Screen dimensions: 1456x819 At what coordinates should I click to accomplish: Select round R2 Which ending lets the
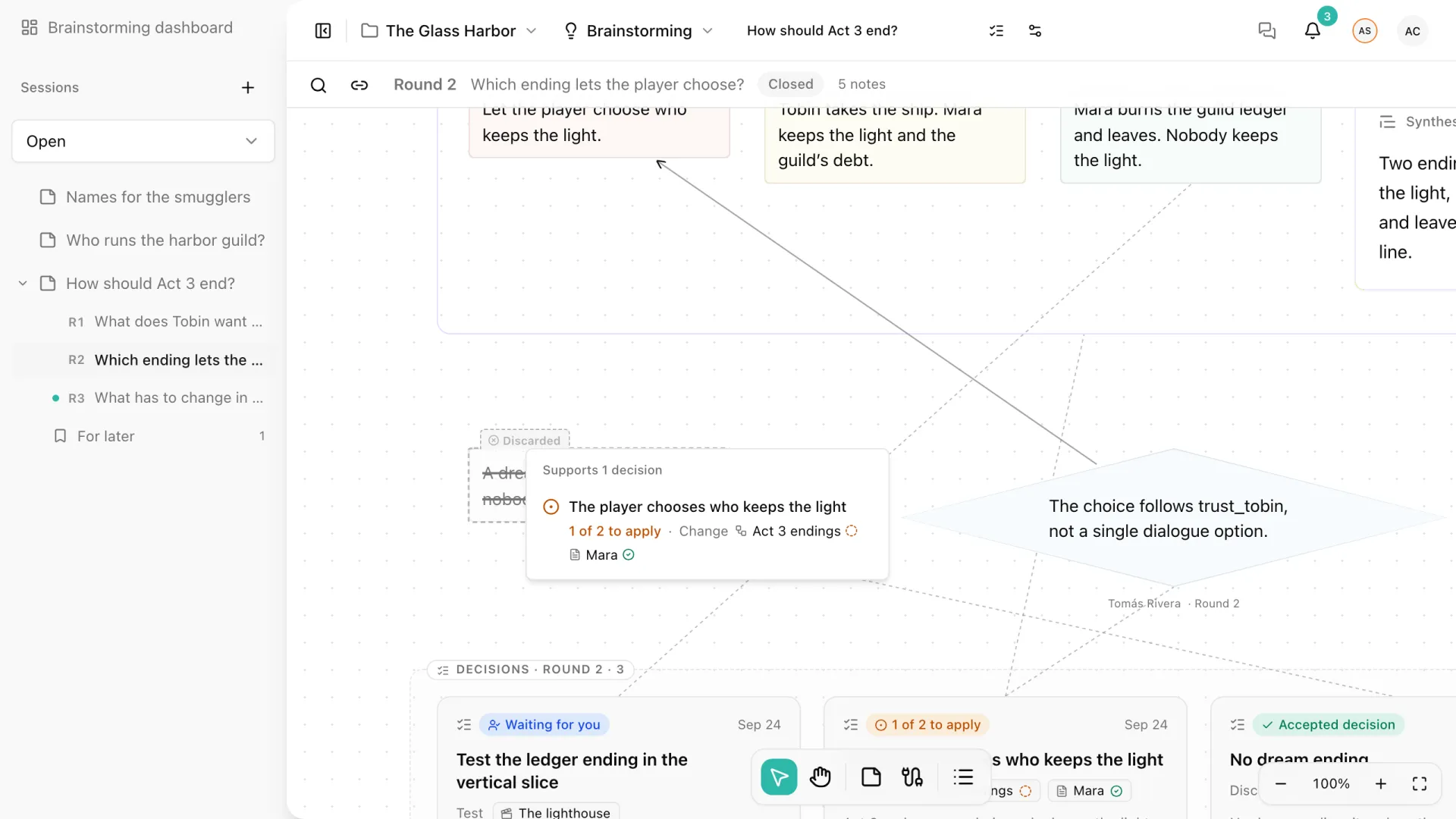tap(144, 360)
